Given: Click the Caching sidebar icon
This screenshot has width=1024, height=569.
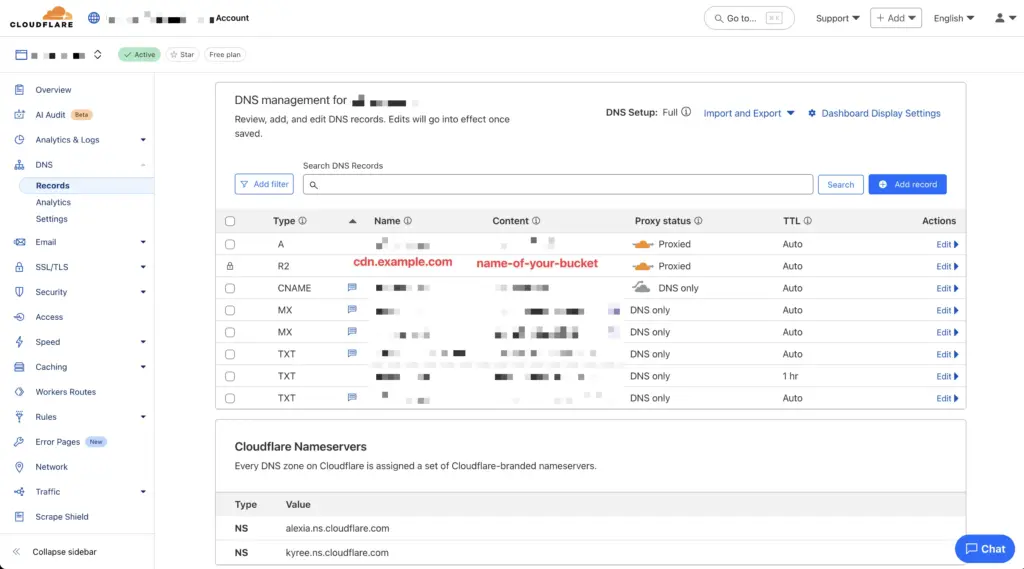Looking at the screenshot, I should (x=20, y=366).
